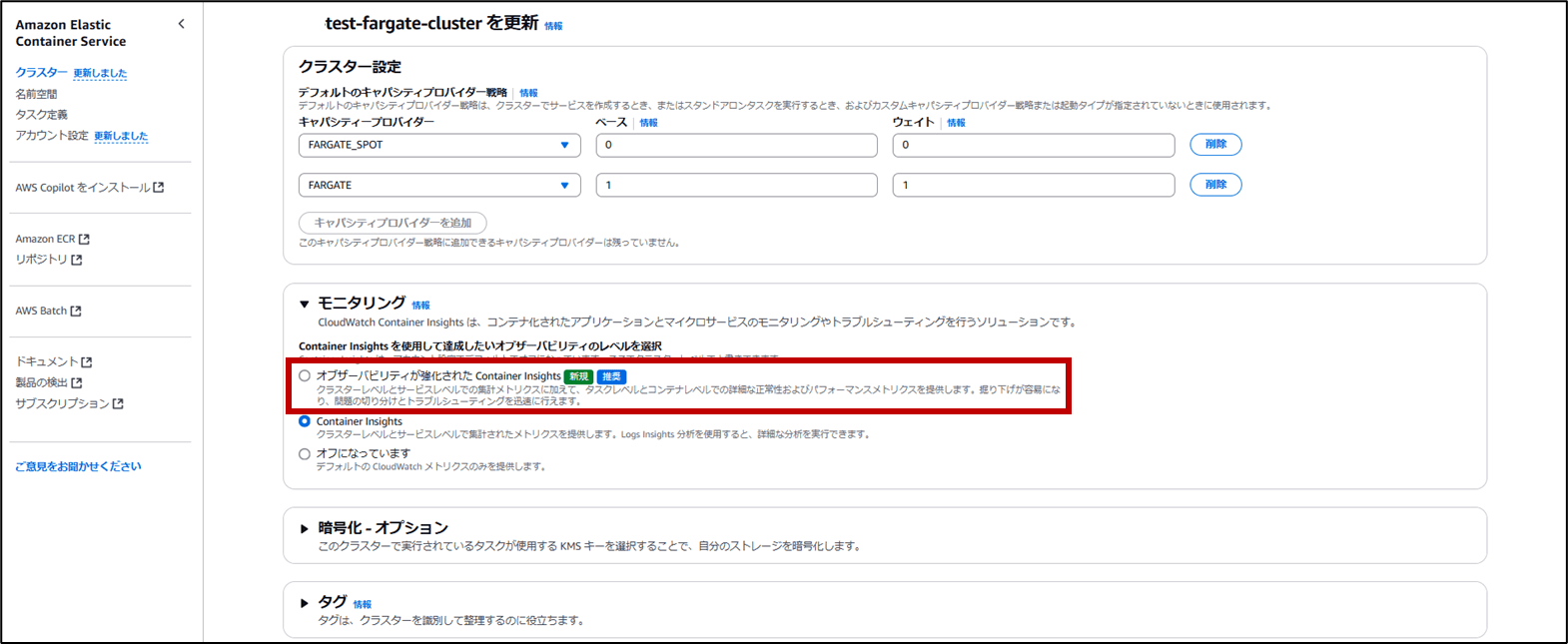Open the リポジトリ external link
The width and height of the screenshot is (1568, 644).
pos(48,260)
